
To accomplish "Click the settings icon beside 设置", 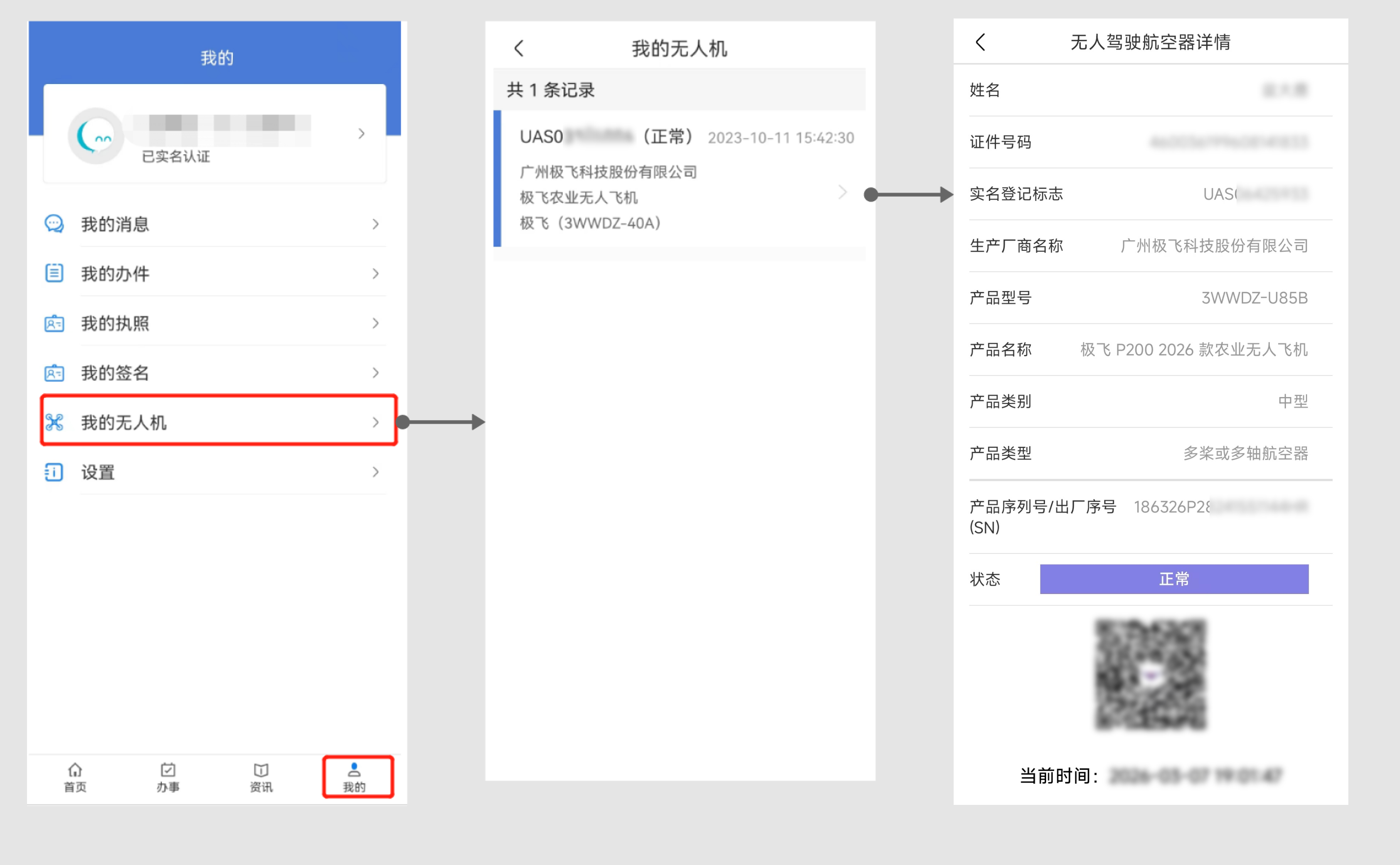I will 54,472.
